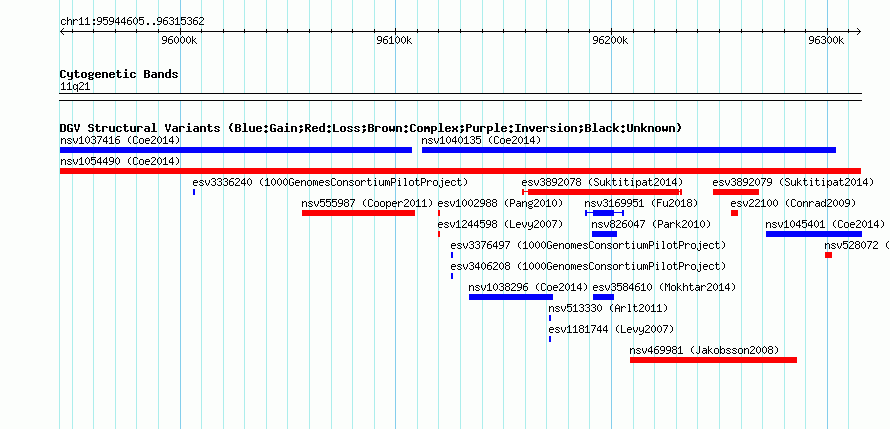Screen dimensions: 890x429
Task: Click the 96200k ruler position
Action: 611,40
